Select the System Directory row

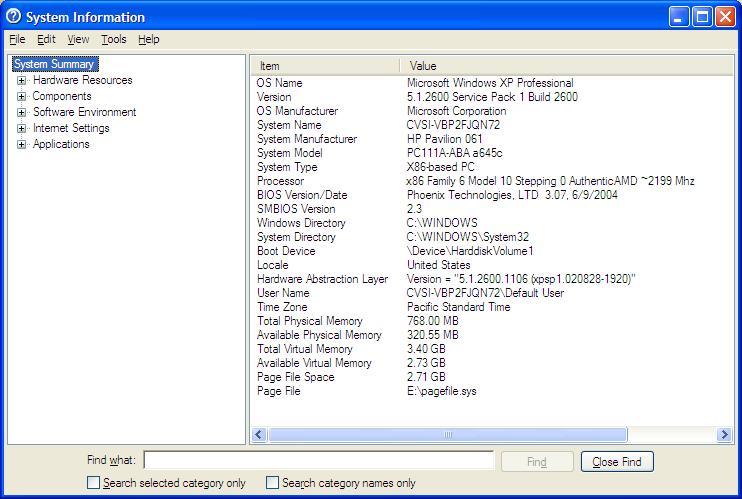click(x=491, y=237)
